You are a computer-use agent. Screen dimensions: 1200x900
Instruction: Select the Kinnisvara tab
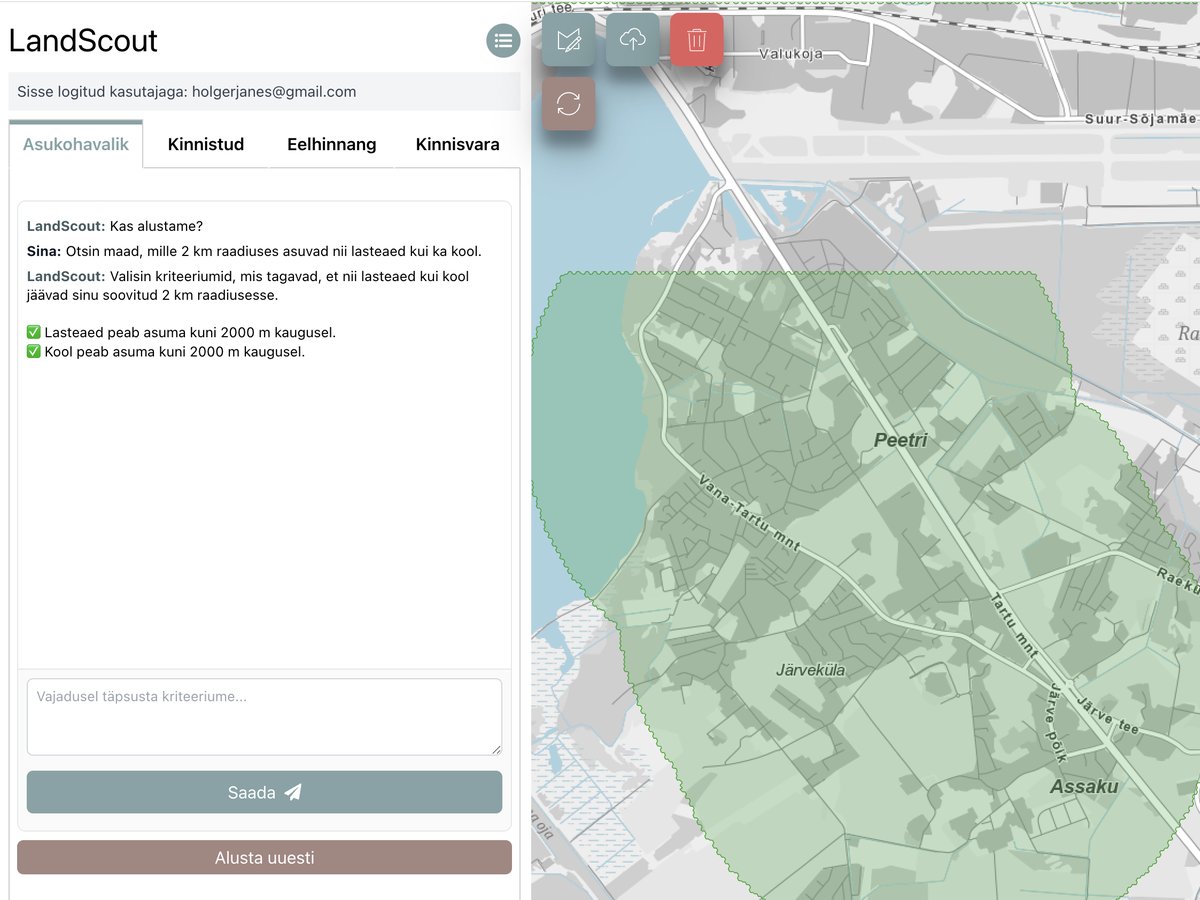coord(458,144)
